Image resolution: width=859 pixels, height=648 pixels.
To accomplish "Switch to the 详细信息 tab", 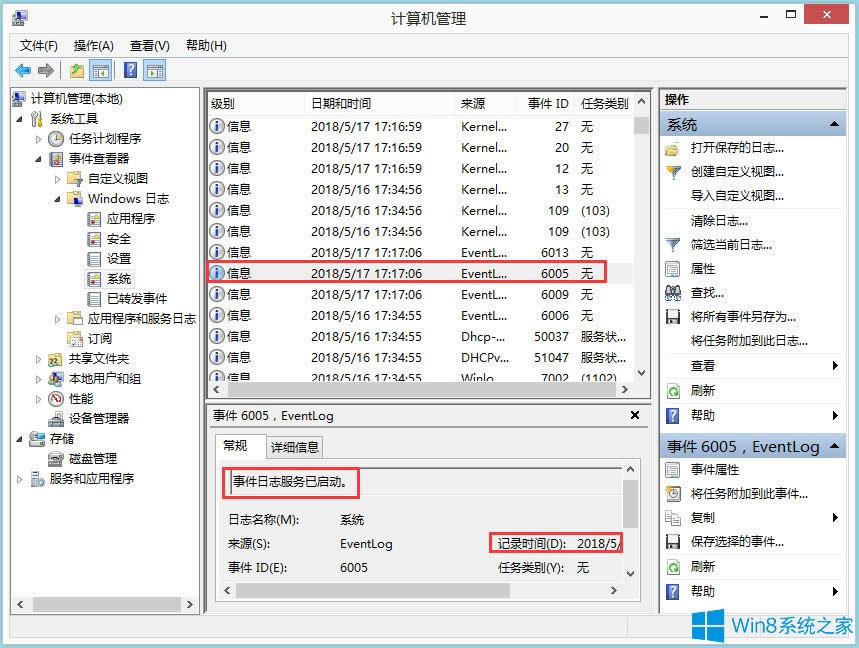I will pyautogui.click(x=295, y=447).
